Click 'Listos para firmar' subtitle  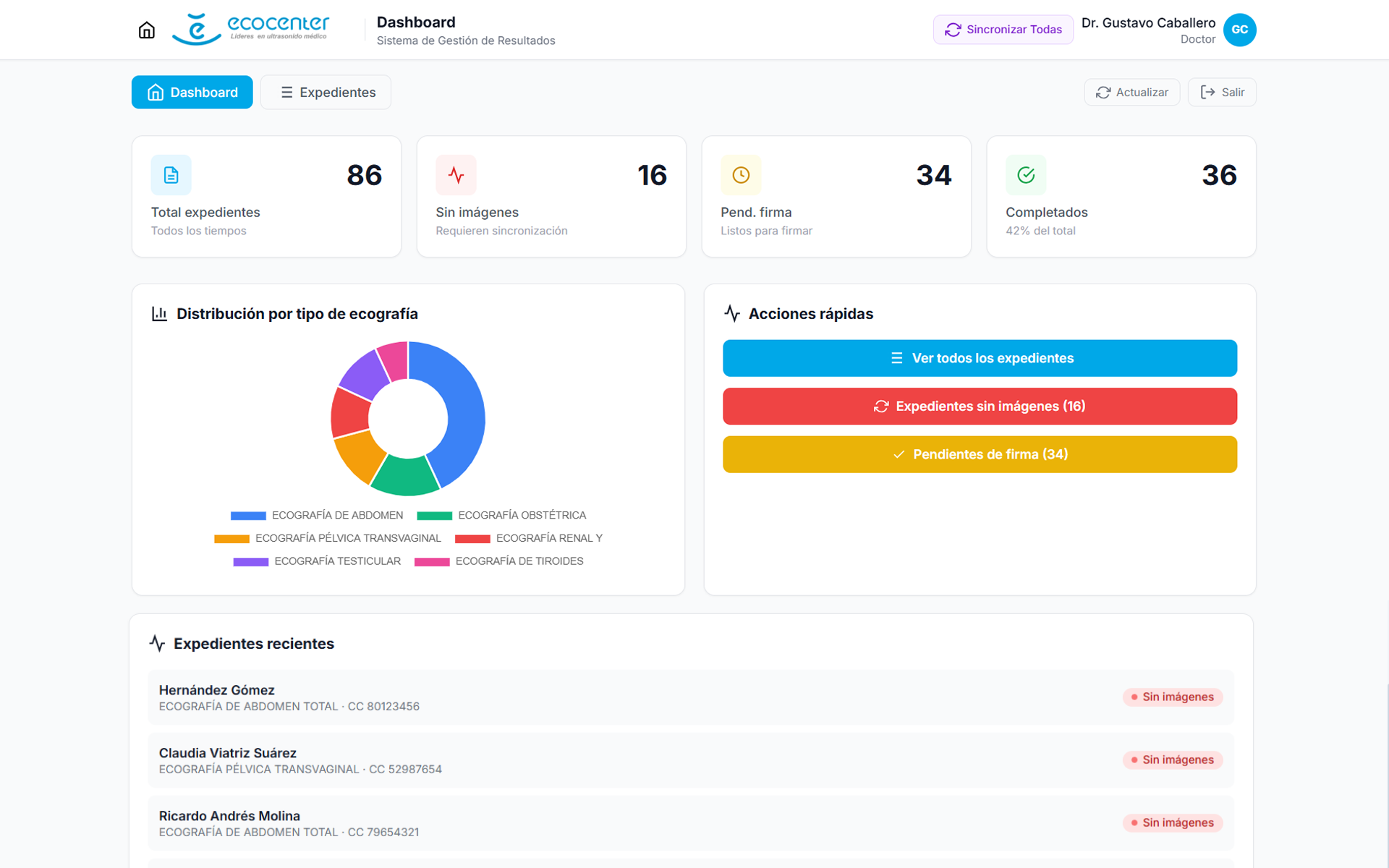click(766, 231)
